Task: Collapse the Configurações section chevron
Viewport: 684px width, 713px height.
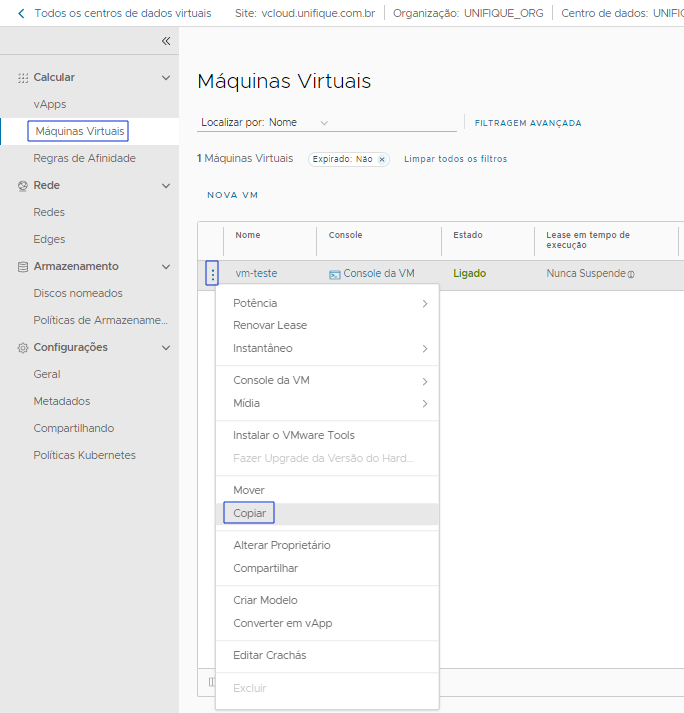Action: 166,348
